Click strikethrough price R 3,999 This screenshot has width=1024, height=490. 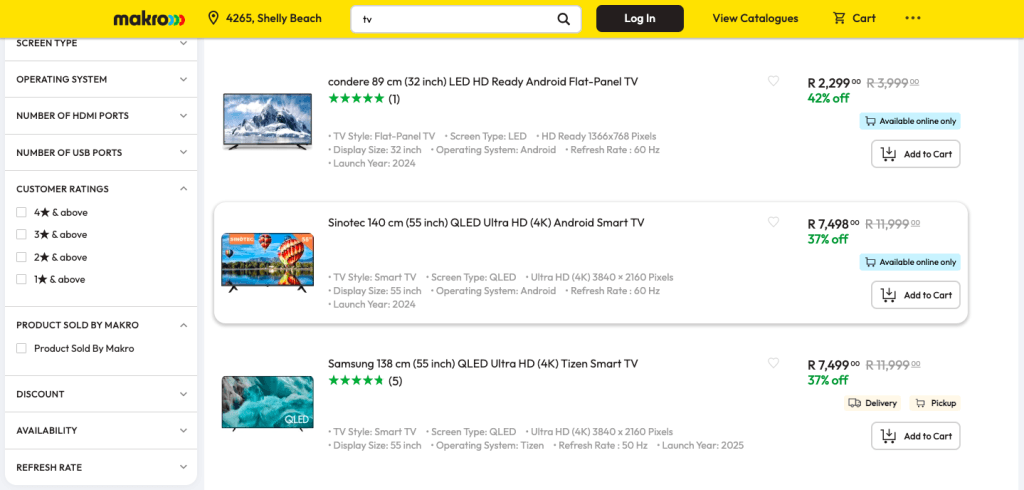(893, 83)
